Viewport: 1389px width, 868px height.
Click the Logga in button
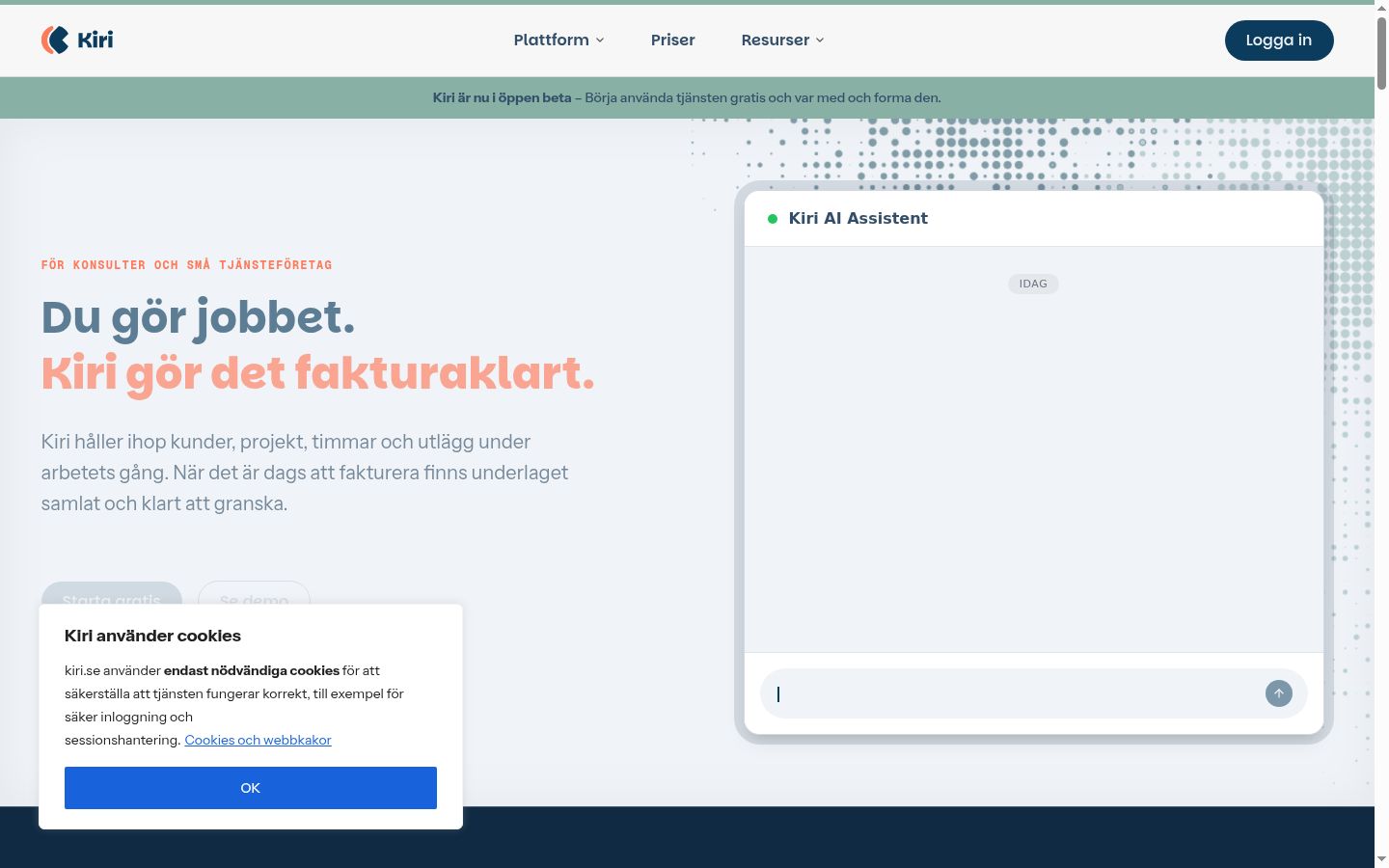click(x=1279, y=41)
